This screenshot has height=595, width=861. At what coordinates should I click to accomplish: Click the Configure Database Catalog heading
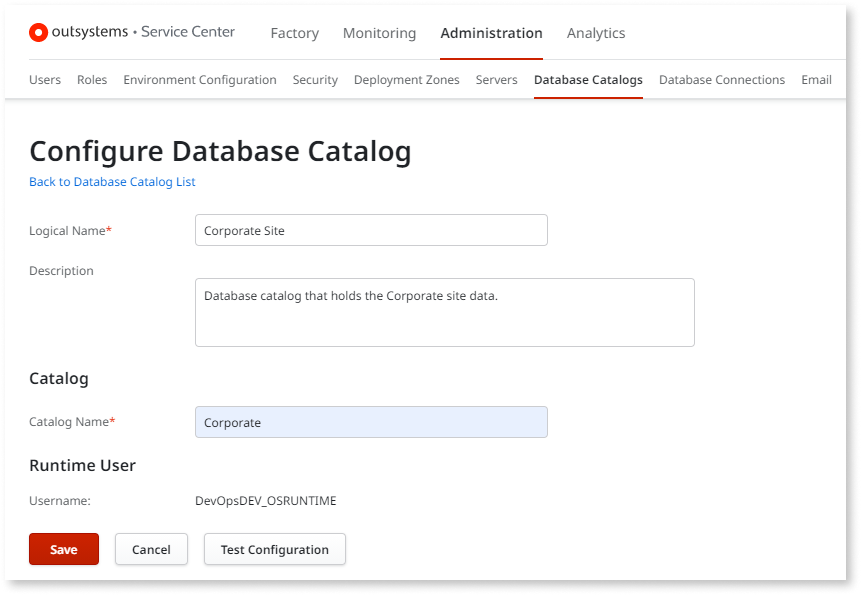pyautogui.click(x=220, y=152)
